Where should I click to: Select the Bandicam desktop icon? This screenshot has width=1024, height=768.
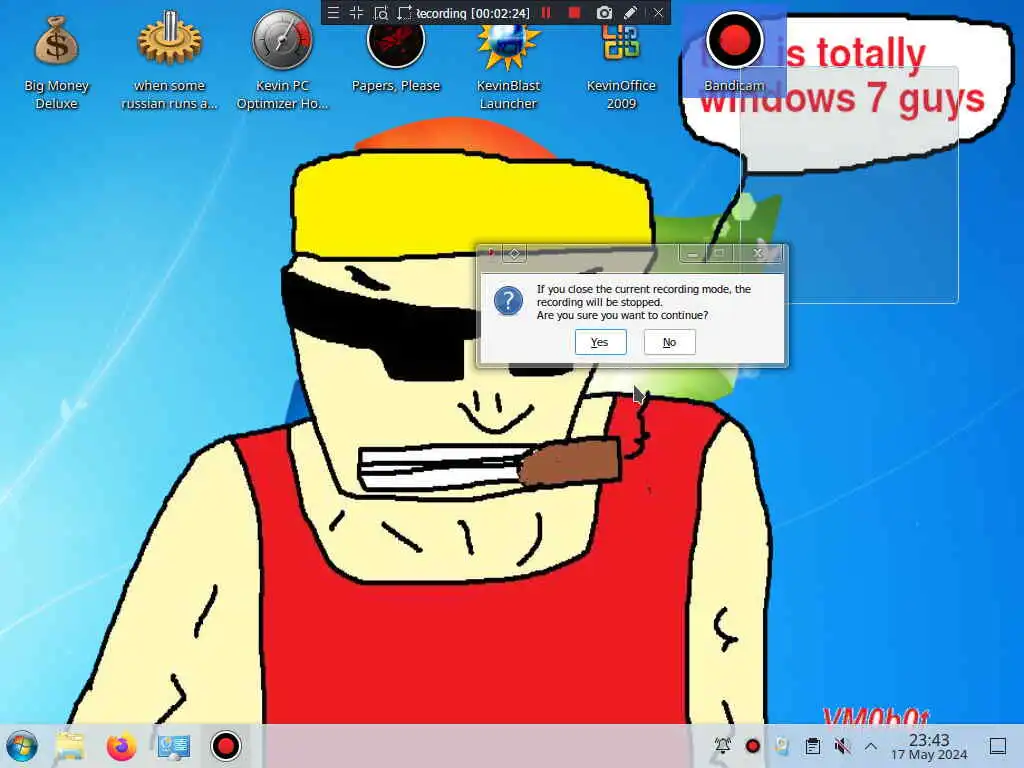[x=734, y=54]
